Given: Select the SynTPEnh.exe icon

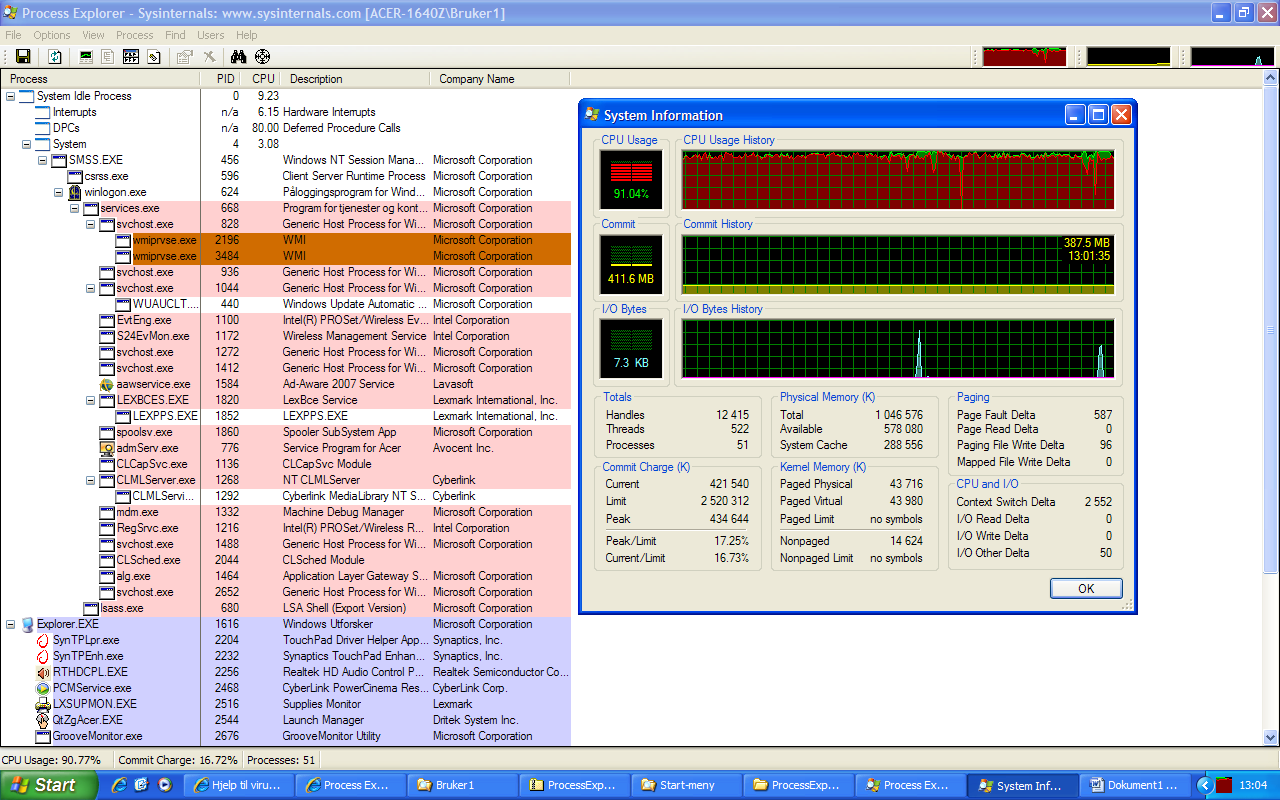Looking at the screenshot, I should pyautogui.click(x=43, y=656).
